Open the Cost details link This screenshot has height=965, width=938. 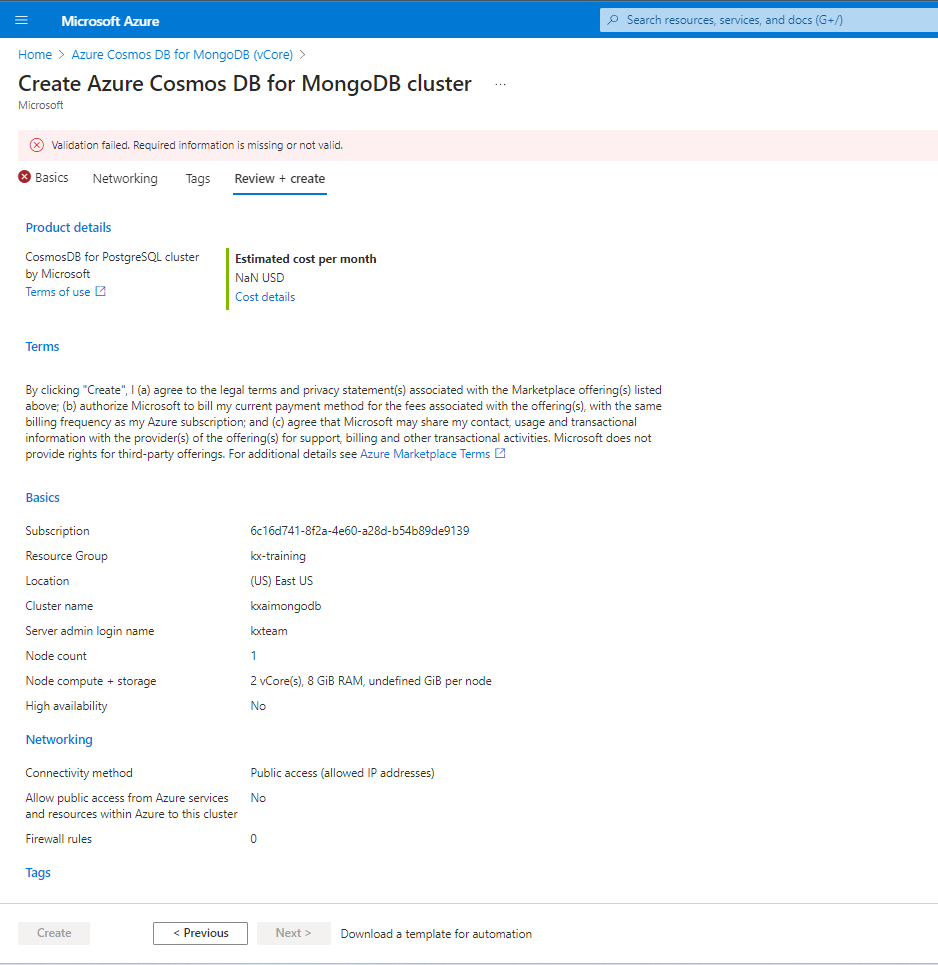[x=265, y=297]
